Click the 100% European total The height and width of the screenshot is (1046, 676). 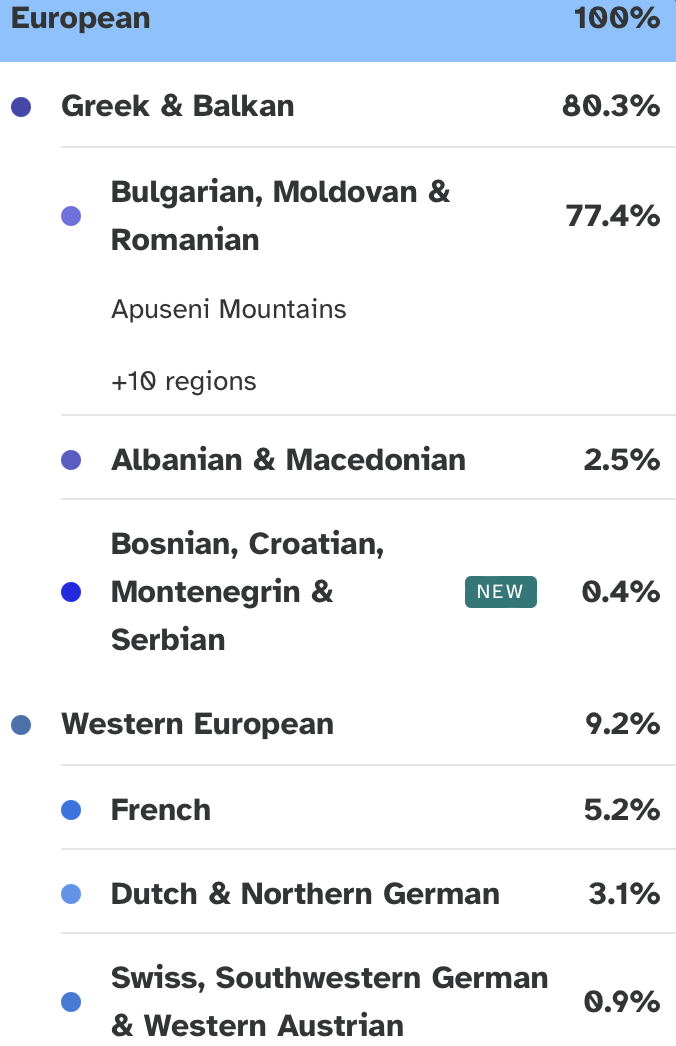617,18
